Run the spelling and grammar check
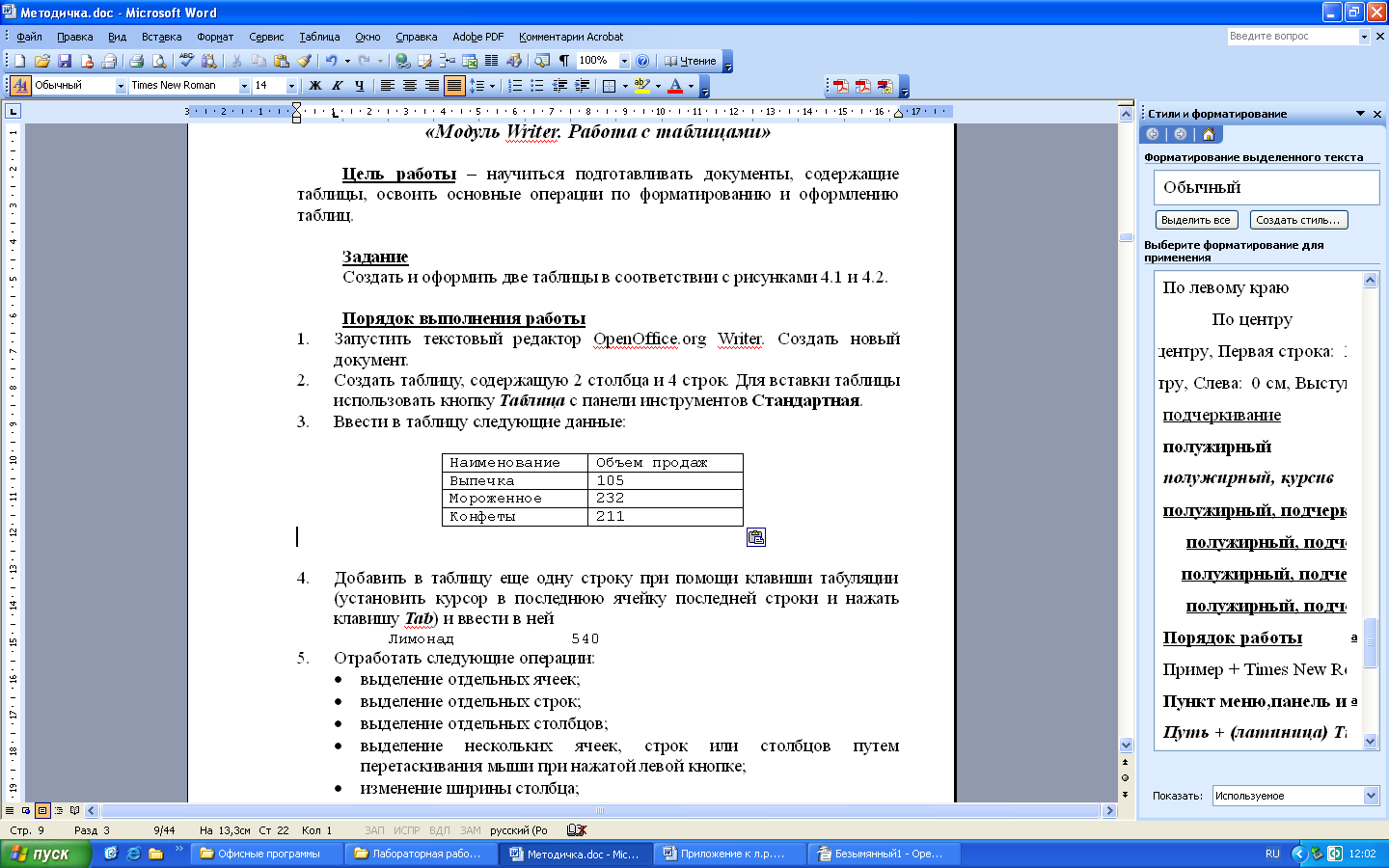 point(186,61)
